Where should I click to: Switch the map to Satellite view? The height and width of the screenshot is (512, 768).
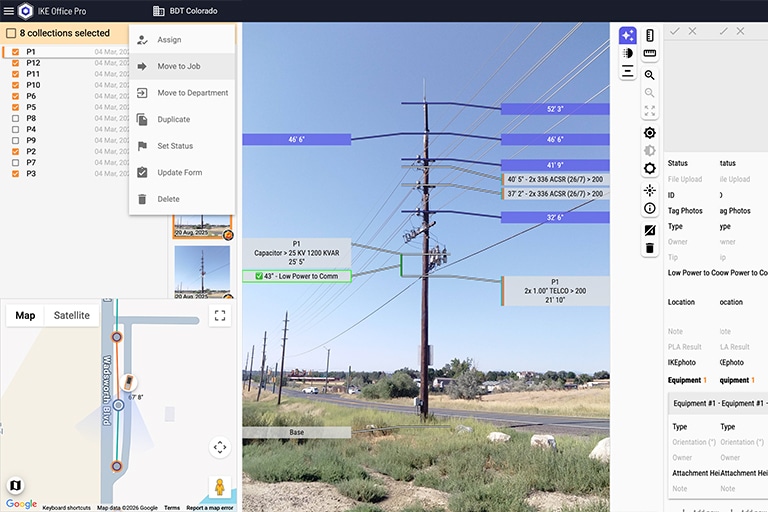[x=72, y=316]
